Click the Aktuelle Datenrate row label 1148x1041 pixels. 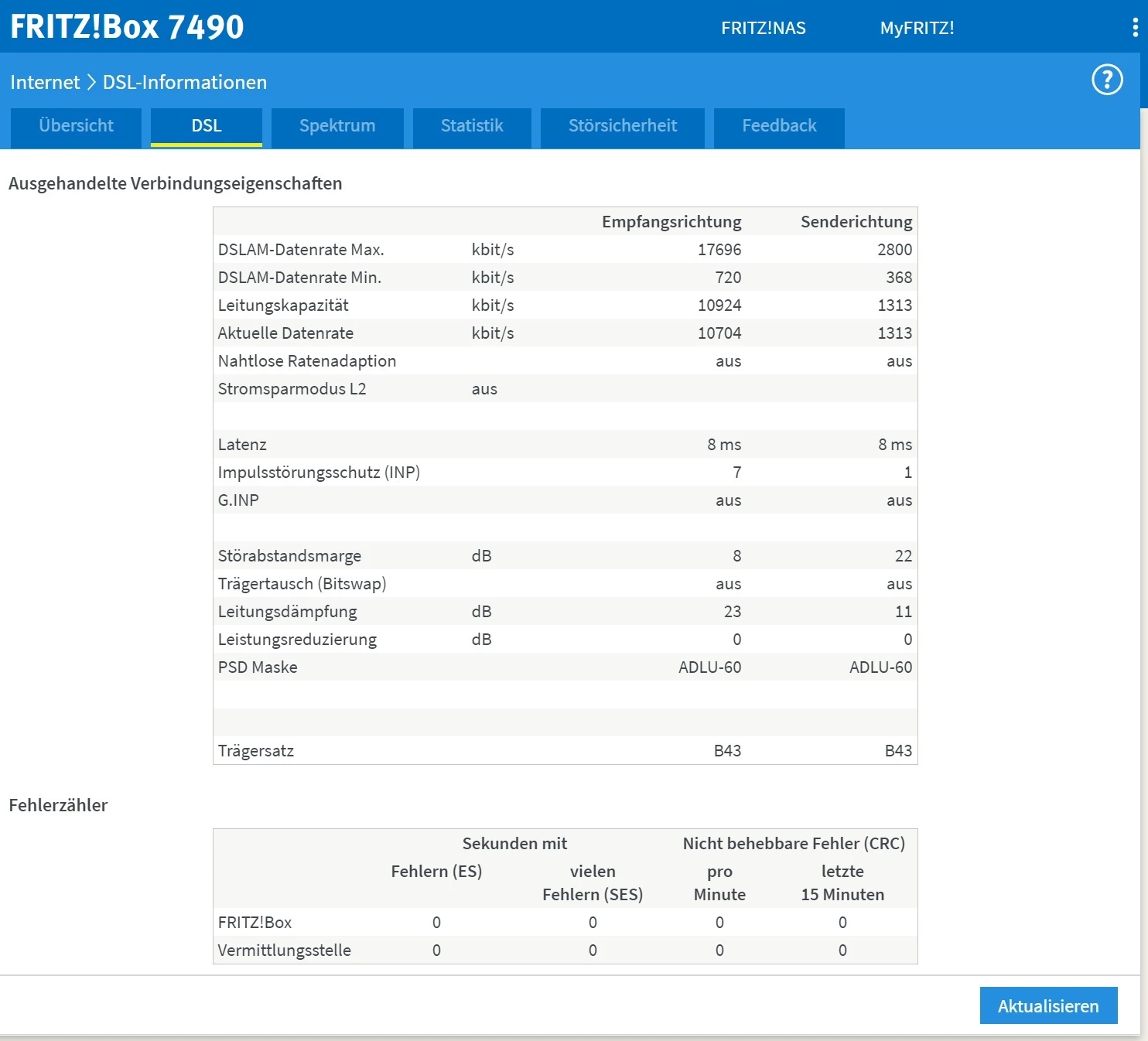[x=285, y=333]
